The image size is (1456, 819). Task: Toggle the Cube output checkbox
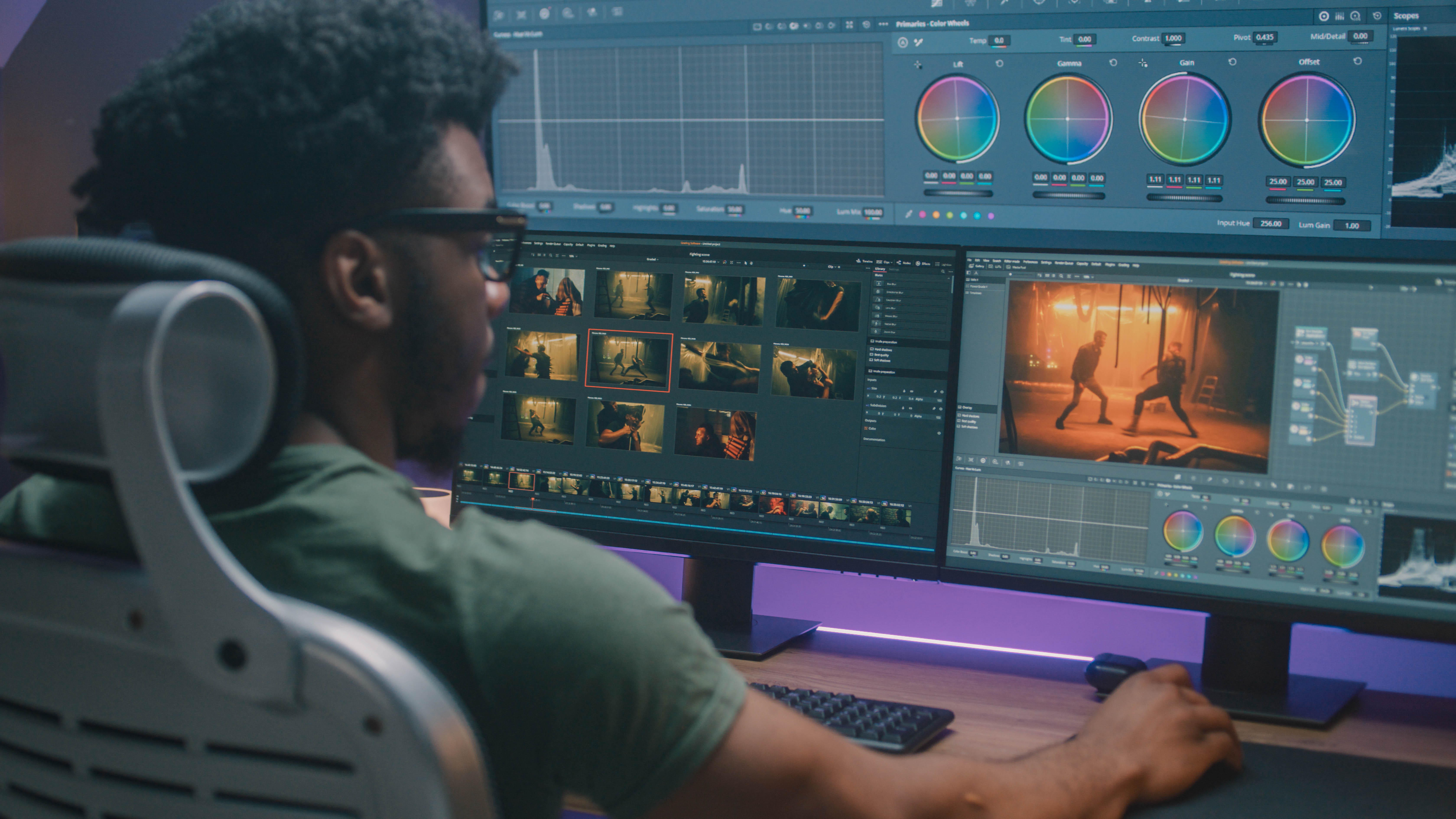[866, 428]
